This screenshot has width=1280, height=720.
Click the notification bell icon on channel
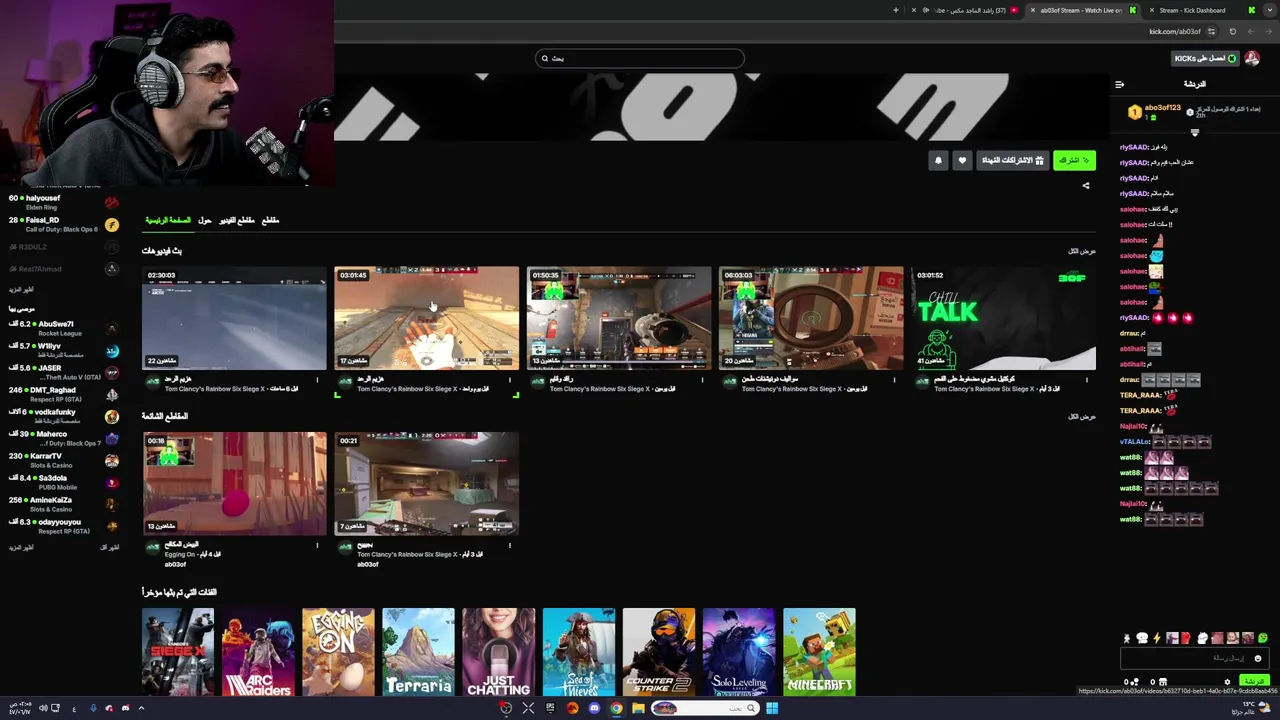(x=938, y=160)
